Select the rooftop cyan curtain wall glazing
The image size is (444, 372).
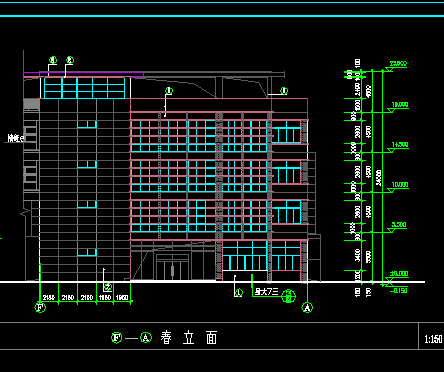[84, 88]
